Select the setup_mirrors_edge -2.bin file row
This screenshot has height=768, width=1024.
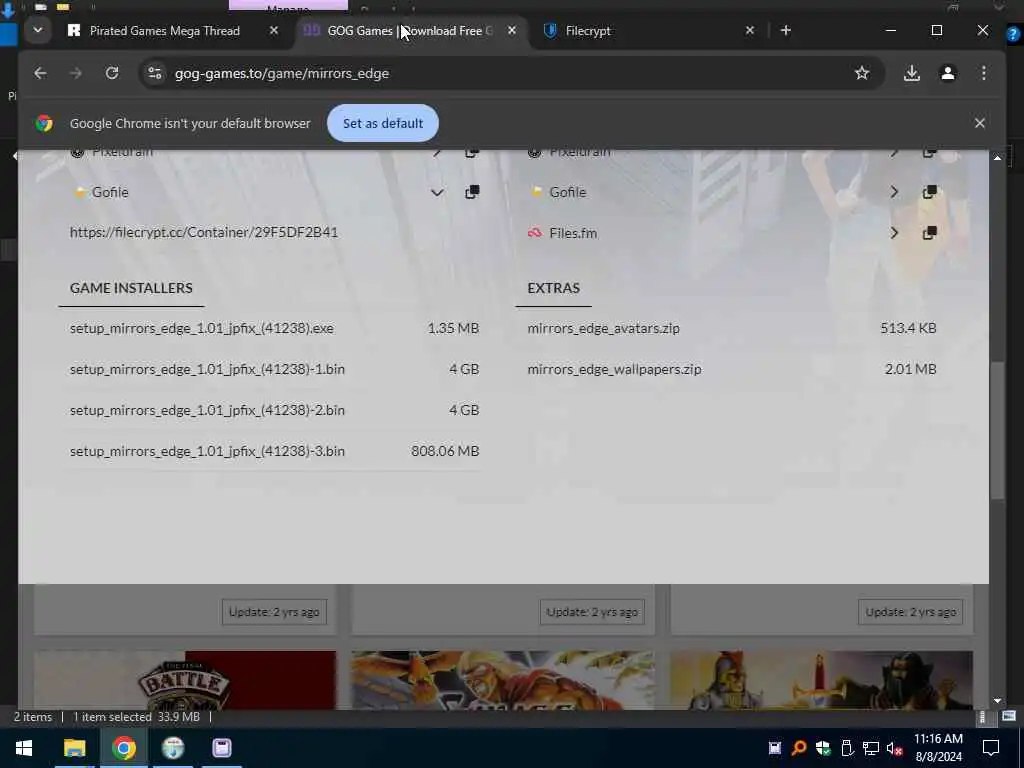pyautogui.click(x=274, y=410)
